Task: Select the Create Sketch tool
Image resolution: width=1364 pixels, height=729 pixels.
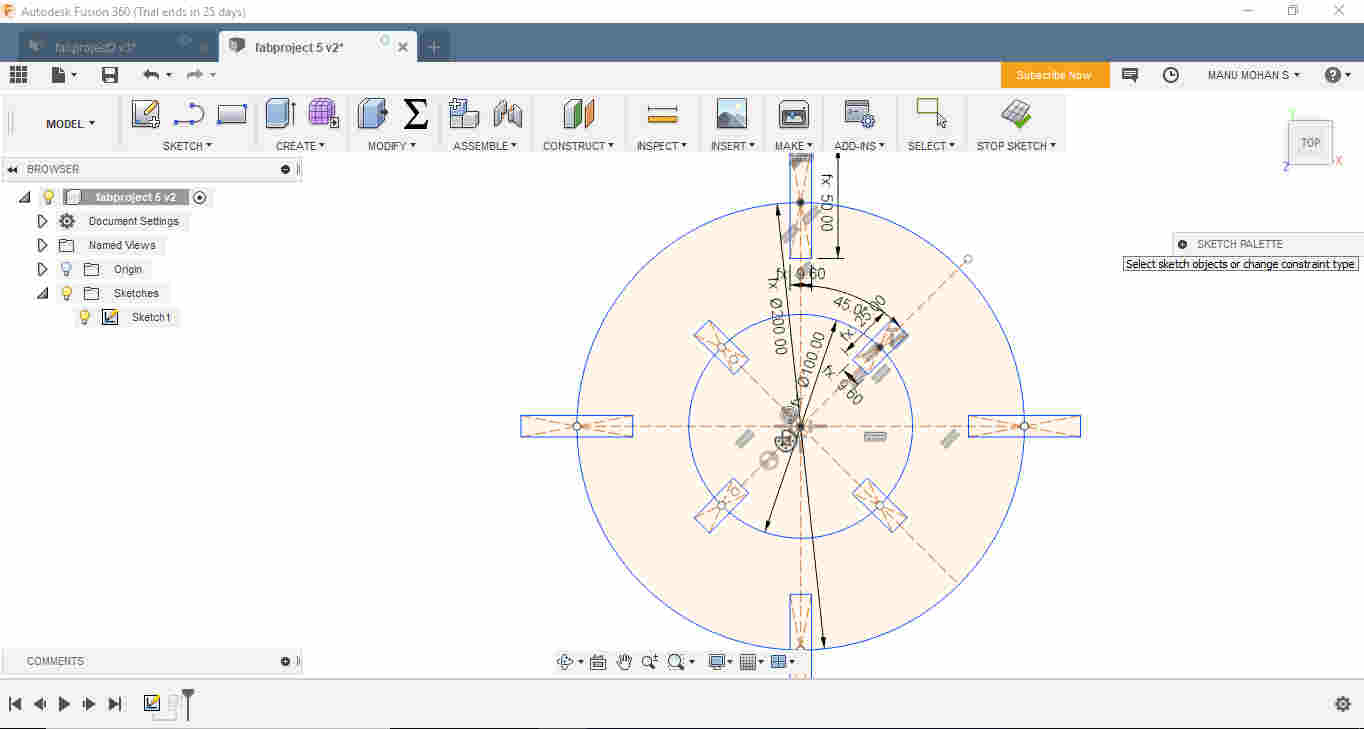Action: 146,114
